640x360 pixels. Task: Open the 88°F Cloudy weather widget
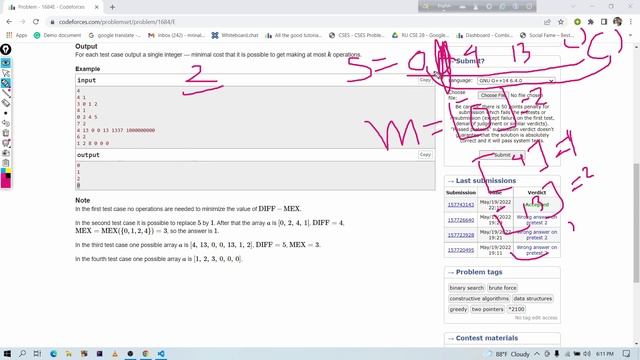click(x=508, y=354)
